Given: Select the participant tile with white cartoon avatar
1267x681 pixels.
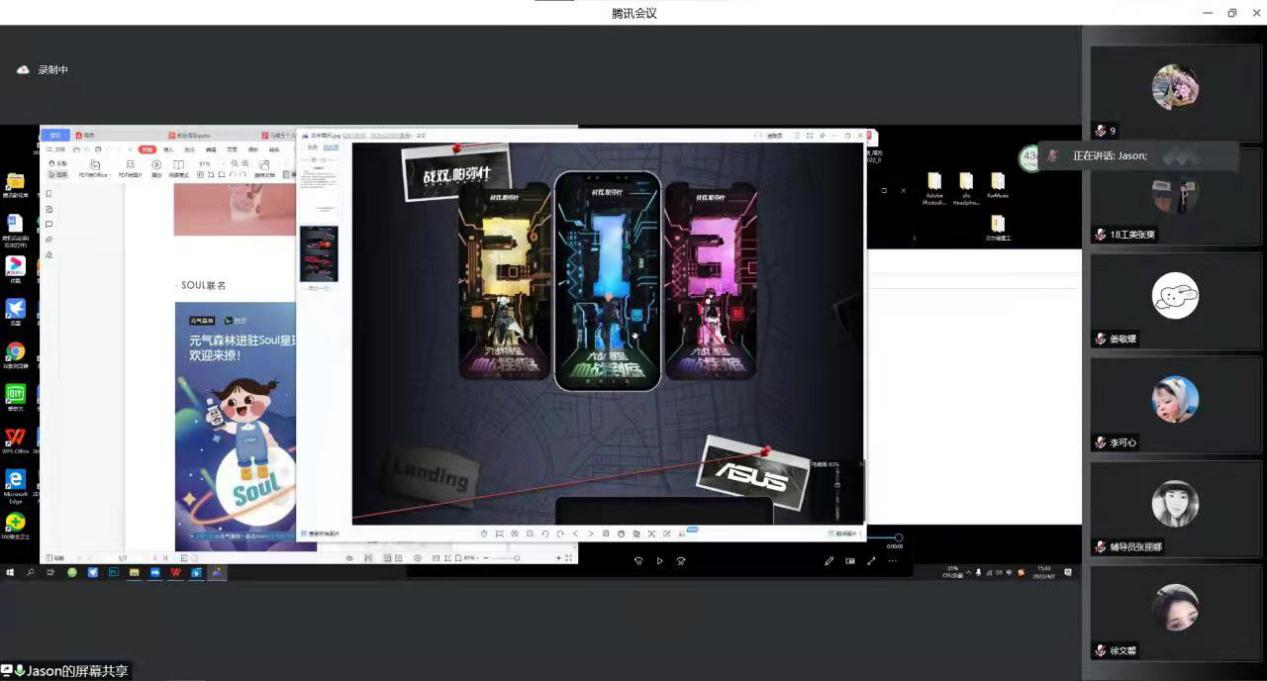Looking at the screenshot, I should (x=1176, y=300).
